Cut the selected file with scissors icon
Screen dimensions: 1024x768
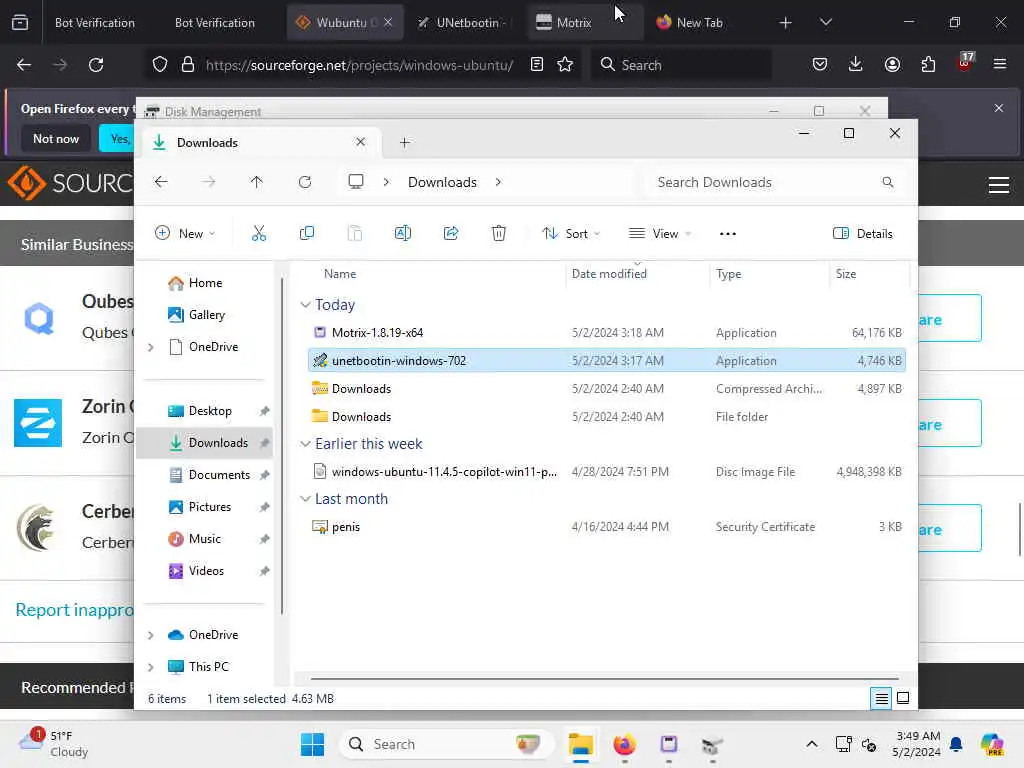[x=259, y=233]
